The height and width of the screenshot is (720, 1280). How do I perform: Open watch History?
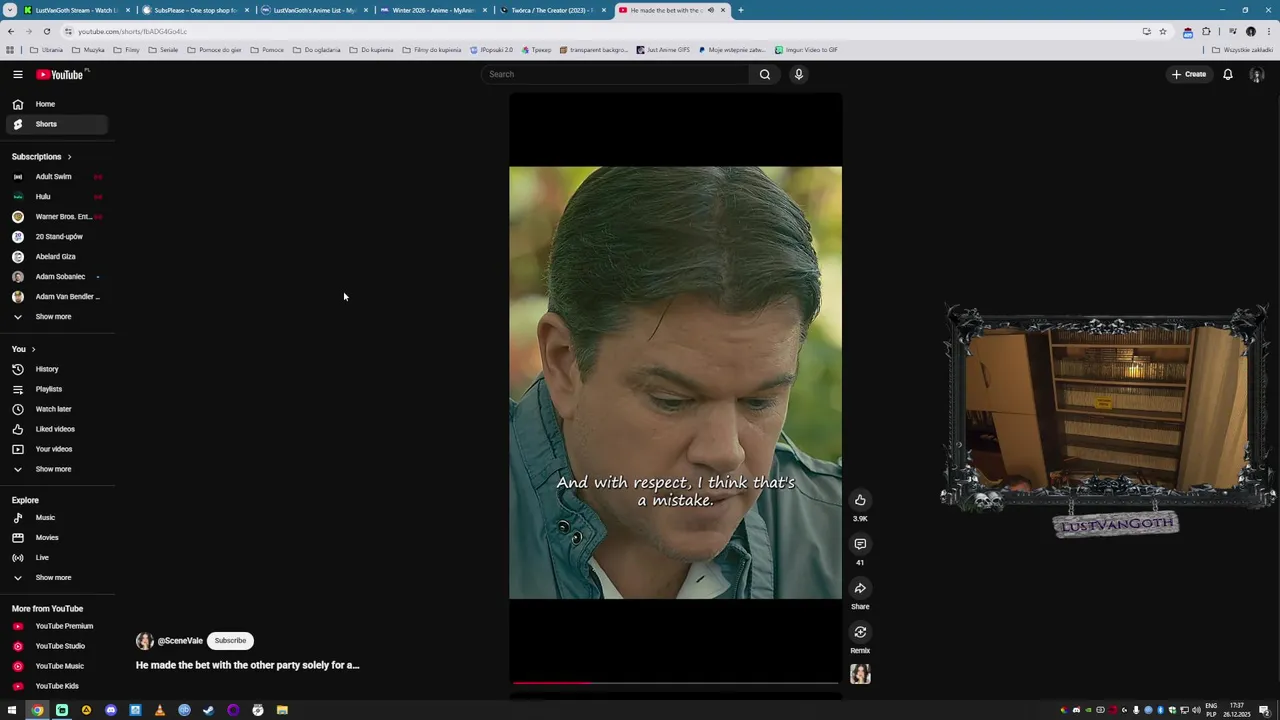click(56, 369)
